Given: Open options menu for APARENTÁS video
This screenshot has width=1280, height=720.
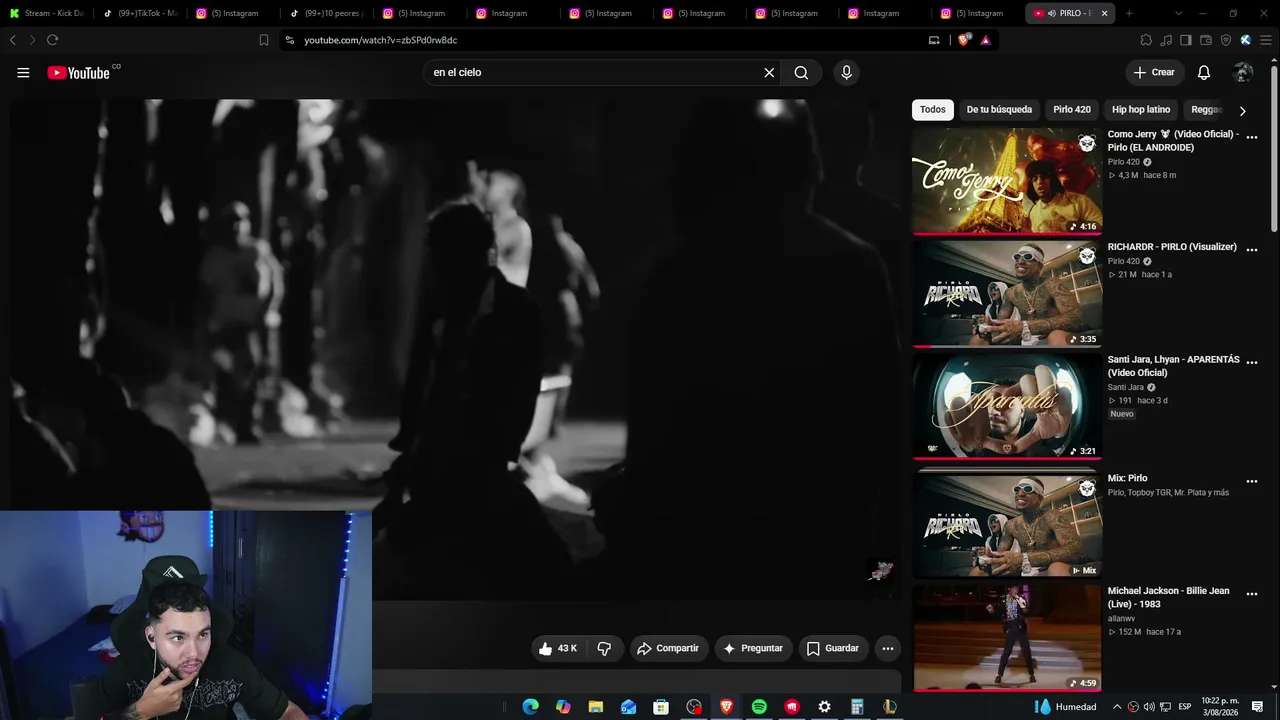Looking at the screenshot, I should point(1251,362).
